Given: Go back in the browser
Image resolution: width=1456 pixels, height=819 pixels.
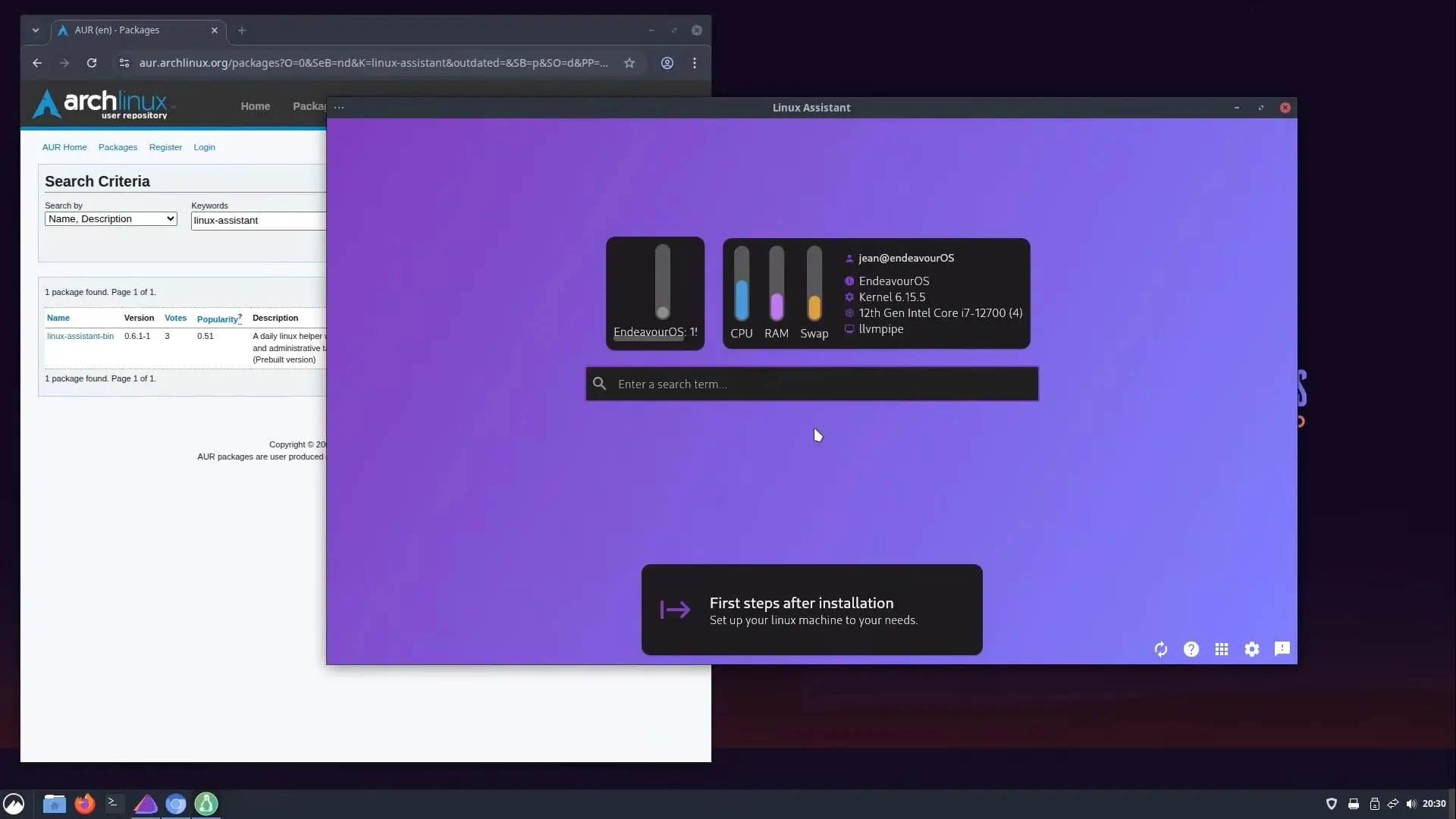Looking at the screenshot, I should click(x=37, y=63).
